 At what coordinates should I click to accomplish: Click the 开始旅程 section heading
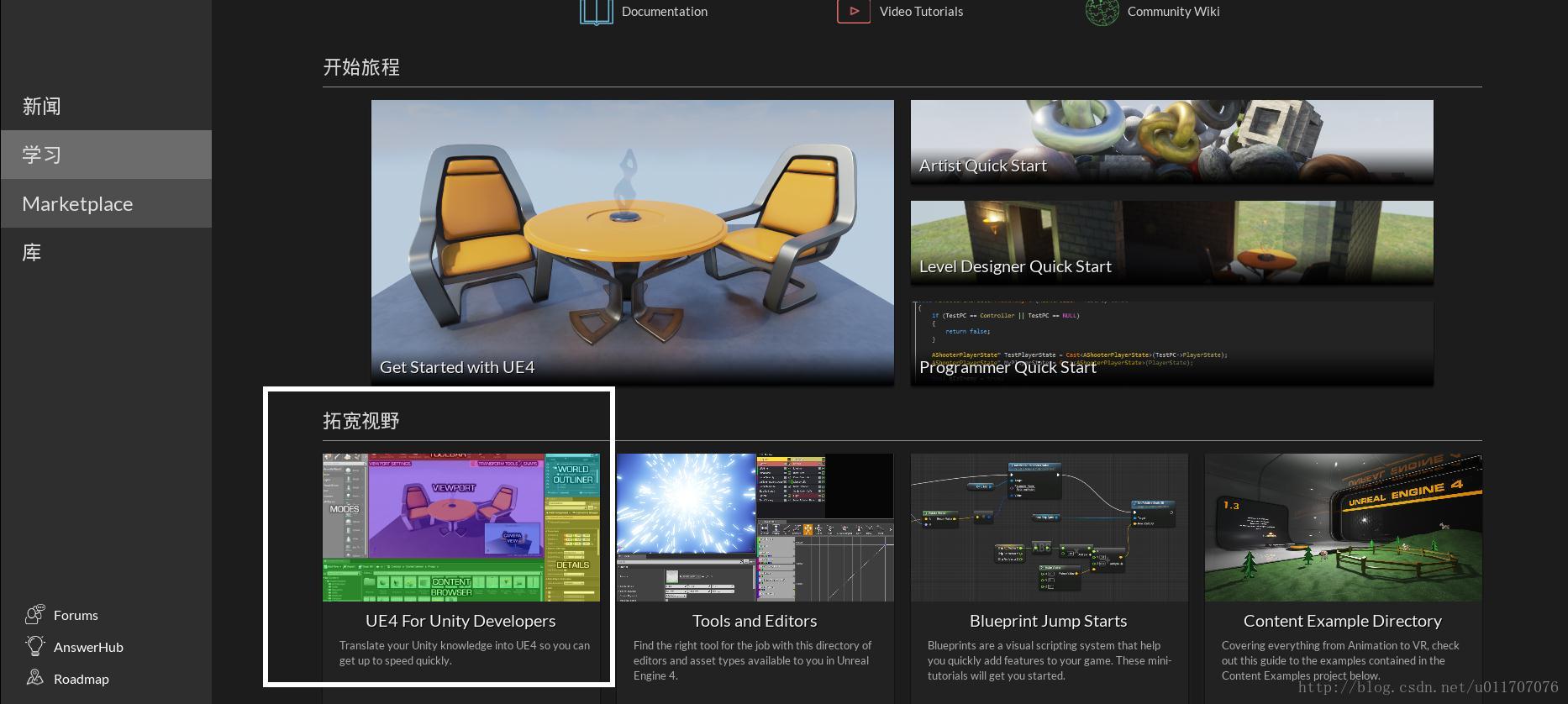click(x=361, y=67)
